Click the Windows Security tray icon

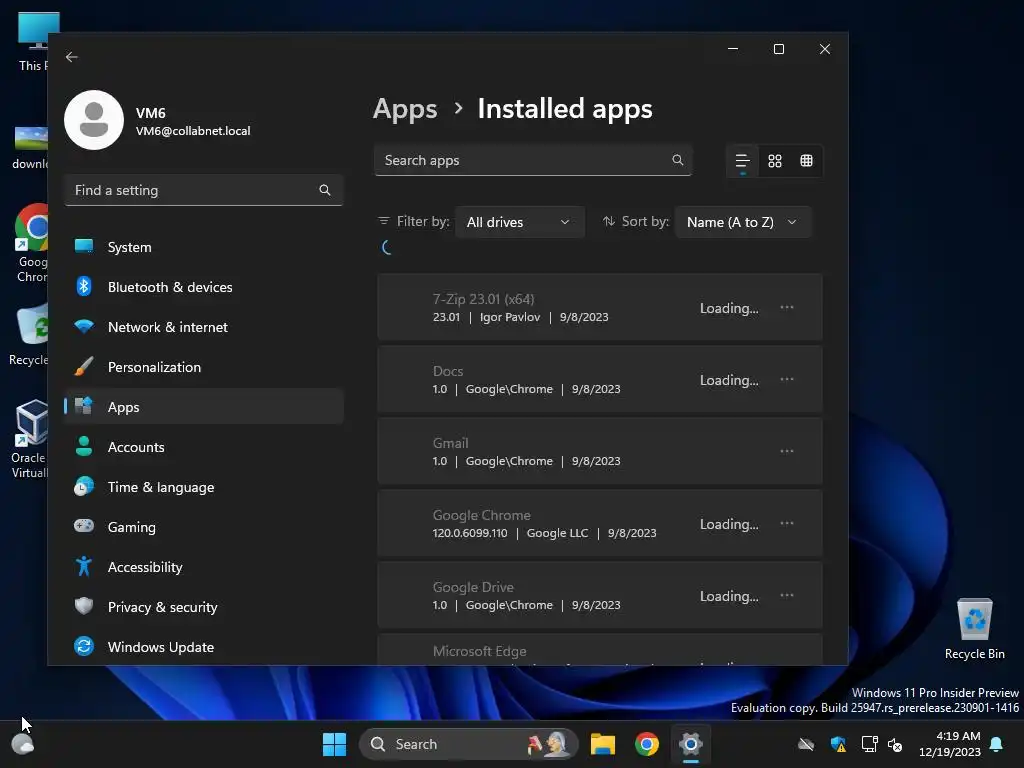pyautogui.click(x=839, y=744)
